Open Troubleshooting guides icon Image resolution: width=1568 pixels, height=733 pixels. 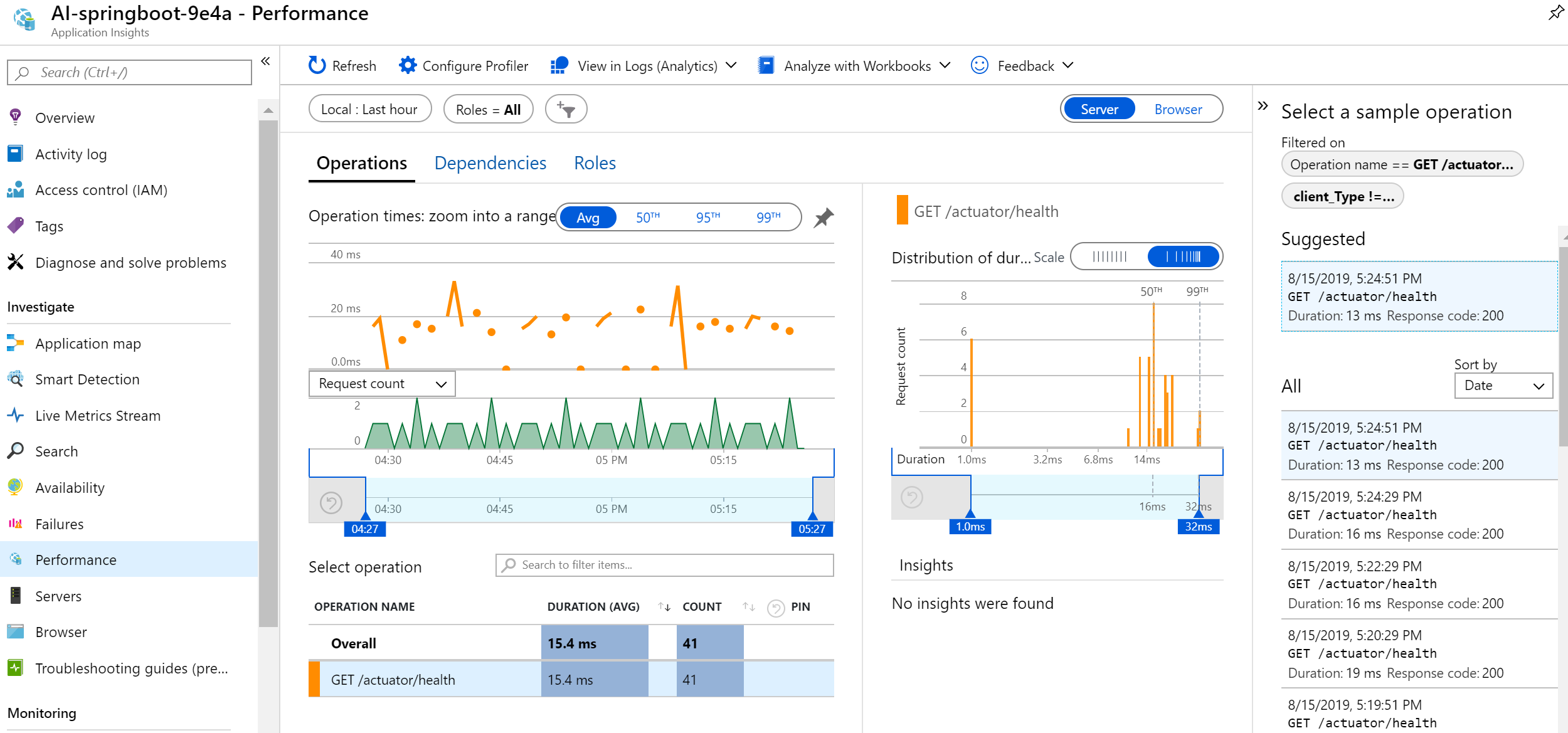(x=16, y=668)
